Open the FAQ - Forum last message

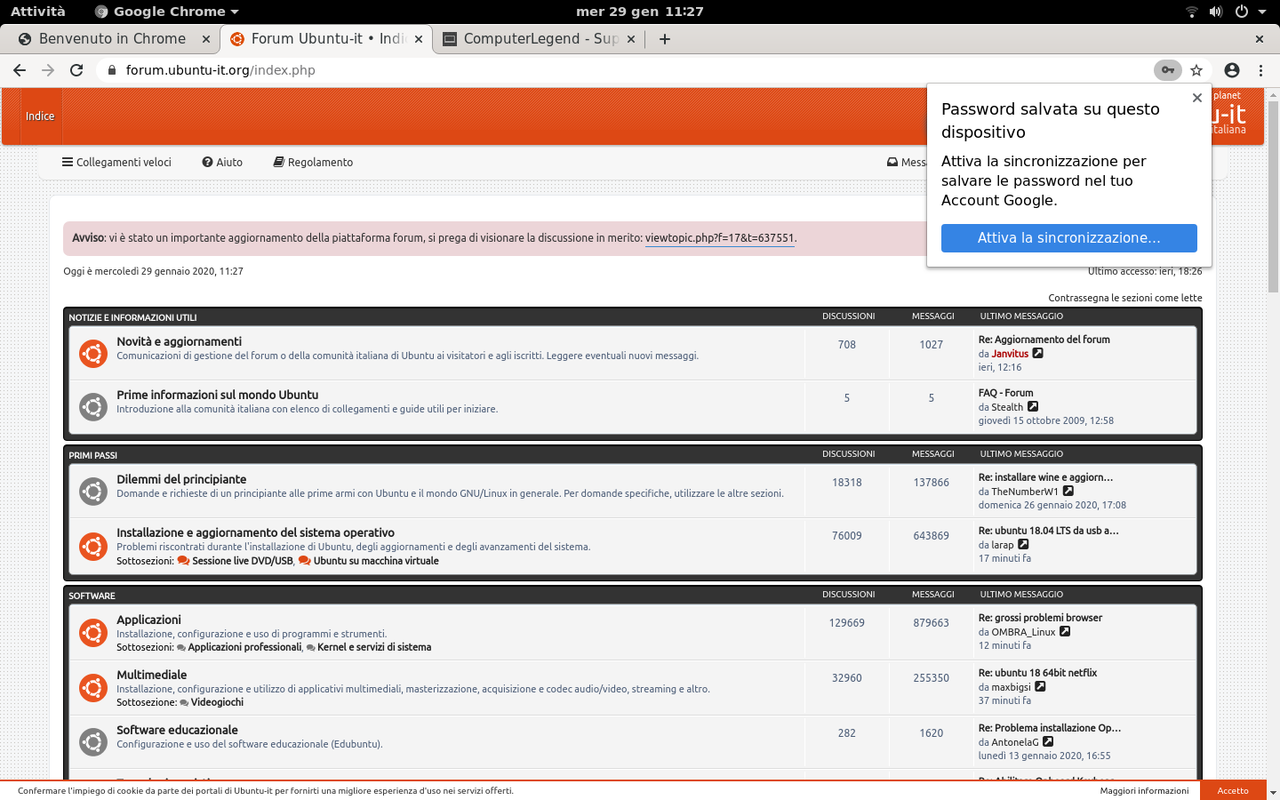pos(1006,393)
